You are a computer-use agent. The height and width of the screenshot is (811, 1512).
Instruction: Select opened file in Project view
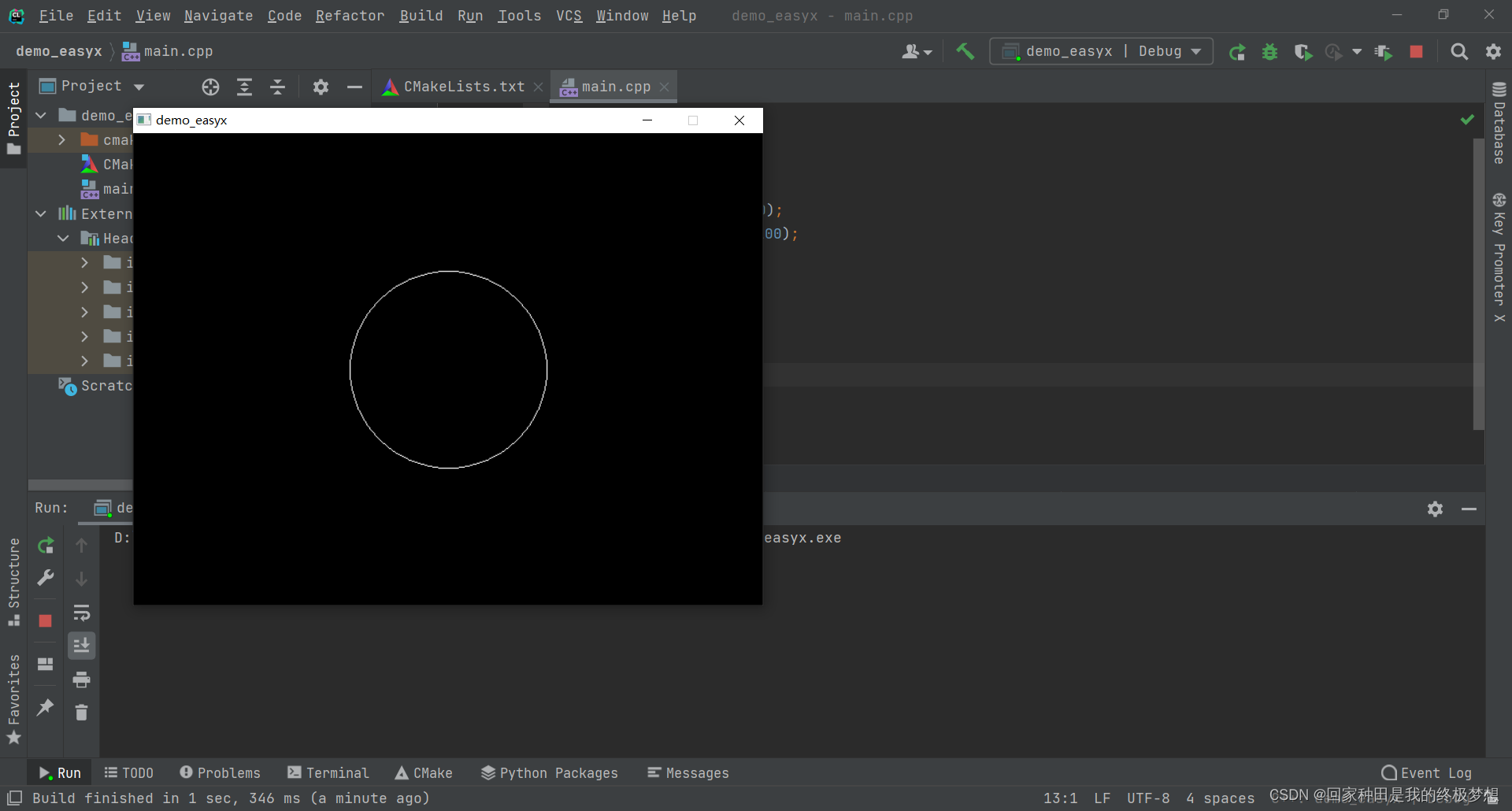tap(210, 87)
